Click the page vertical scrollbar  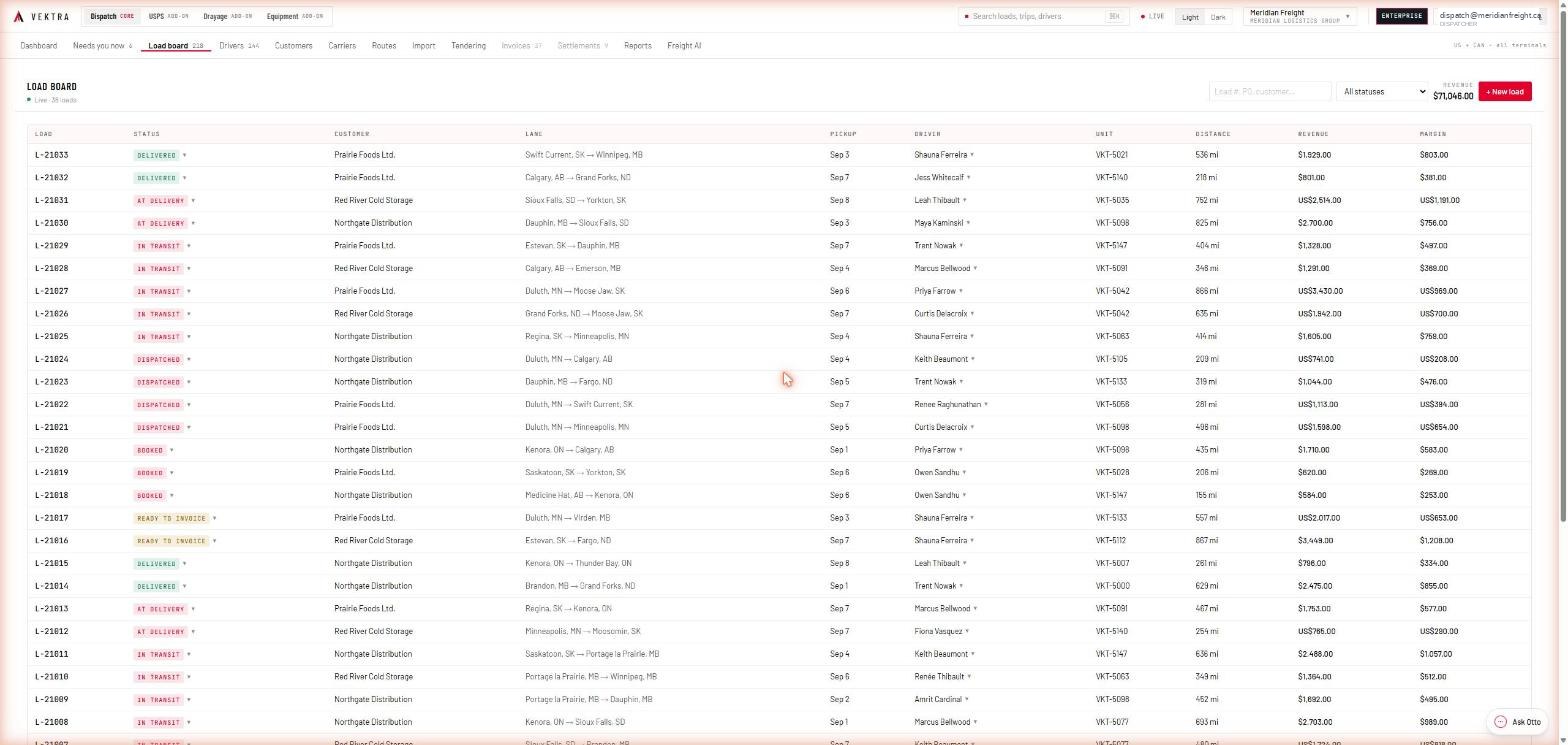click(1563, 260)
